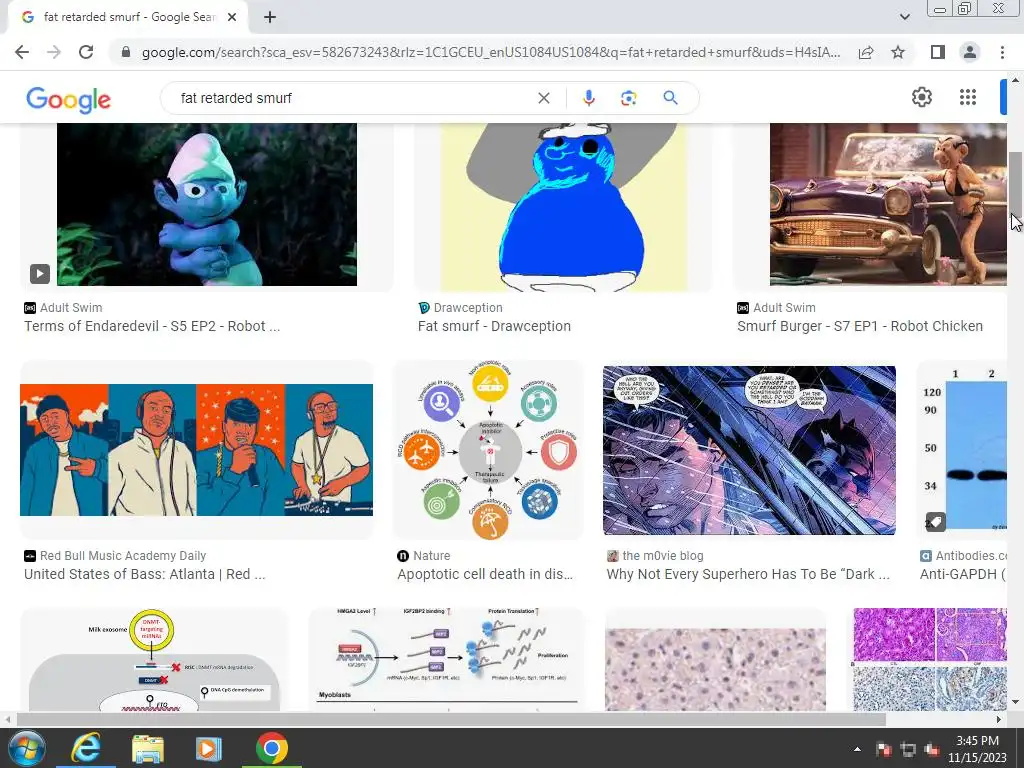Click the Chrome taskbar icon
The image size is (1024, 768).
tap(272, 748)
